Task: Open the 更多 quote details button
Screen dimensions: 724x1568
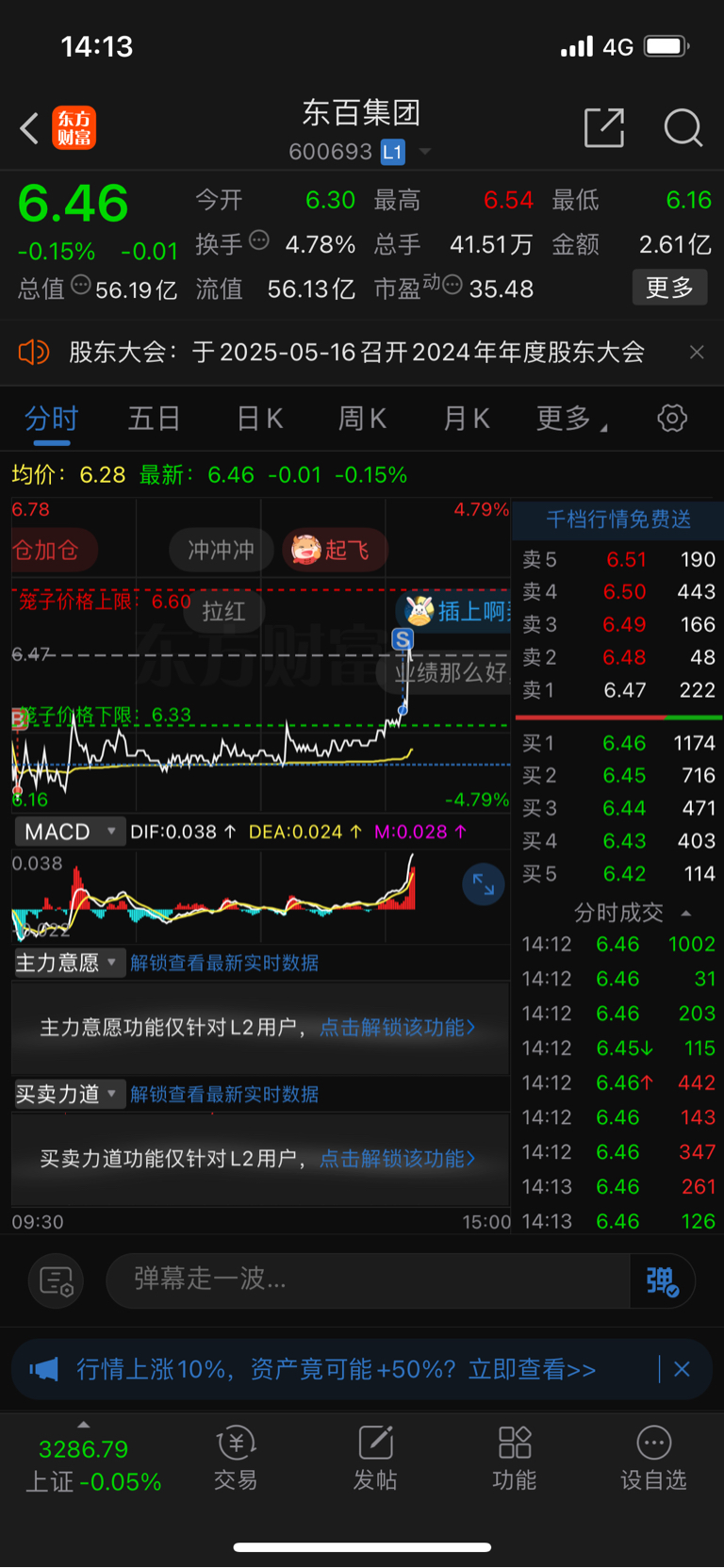Action: click(669, 288)
